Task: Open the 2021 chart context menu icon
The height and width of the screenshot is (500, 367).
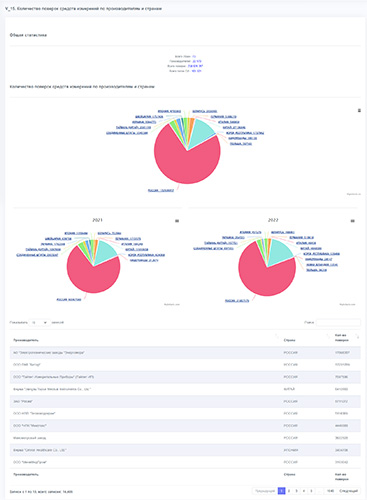Action: click(177, 221)
